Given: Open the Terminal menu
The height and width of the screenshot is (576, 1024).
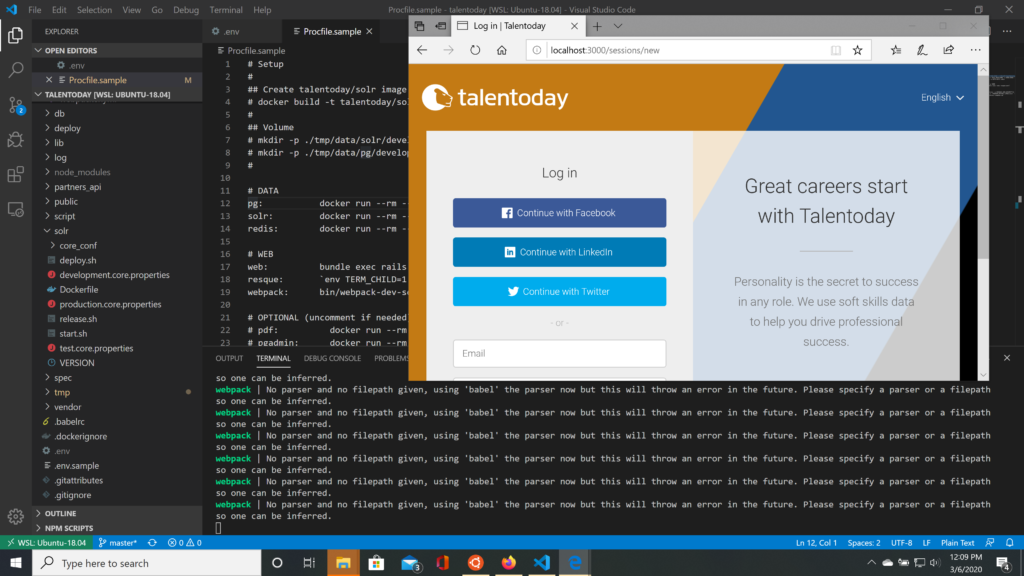Looking at the screenshot, I should 226,10.
